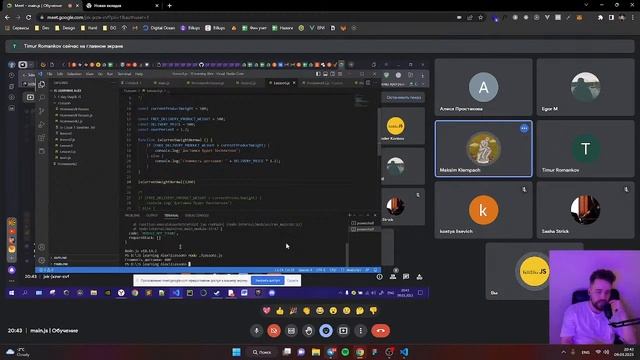This screenshot has height=360, width=640.
Task: Click the Остановить показ button in shared screen
Action: tap(403, 98)
